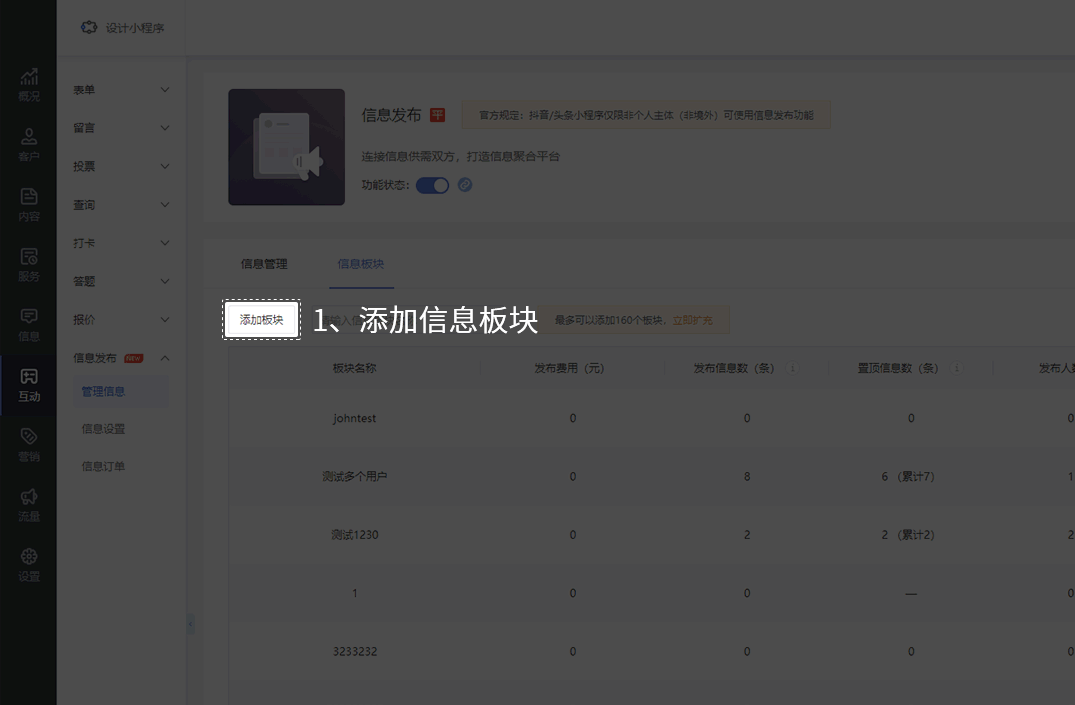1075x705 pixels.
Task: Click the 服务 service sidebar icon
Action: [28, 263]
